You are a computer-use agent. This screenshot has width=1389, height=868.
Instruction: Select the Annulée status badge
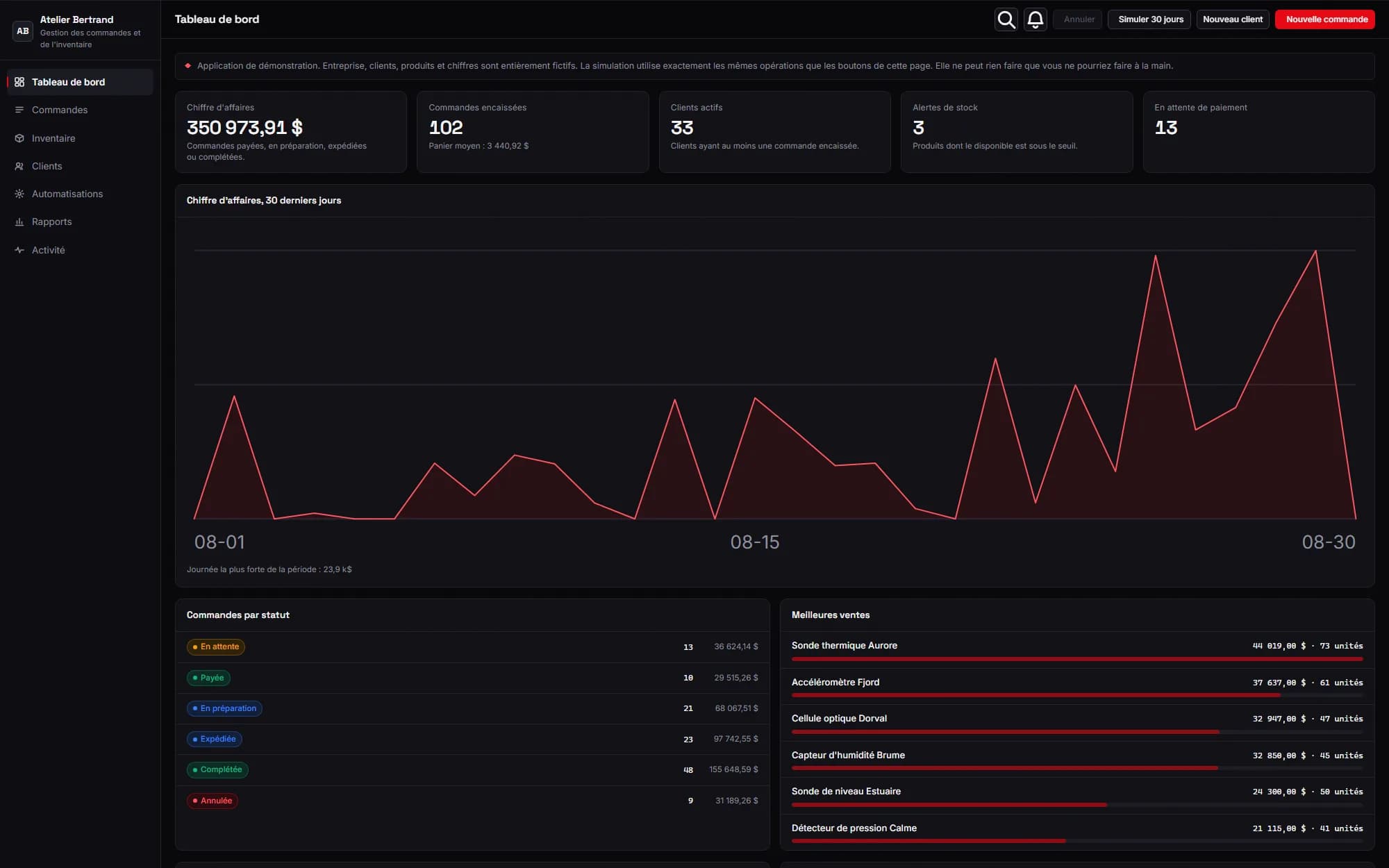click(213, 801)
